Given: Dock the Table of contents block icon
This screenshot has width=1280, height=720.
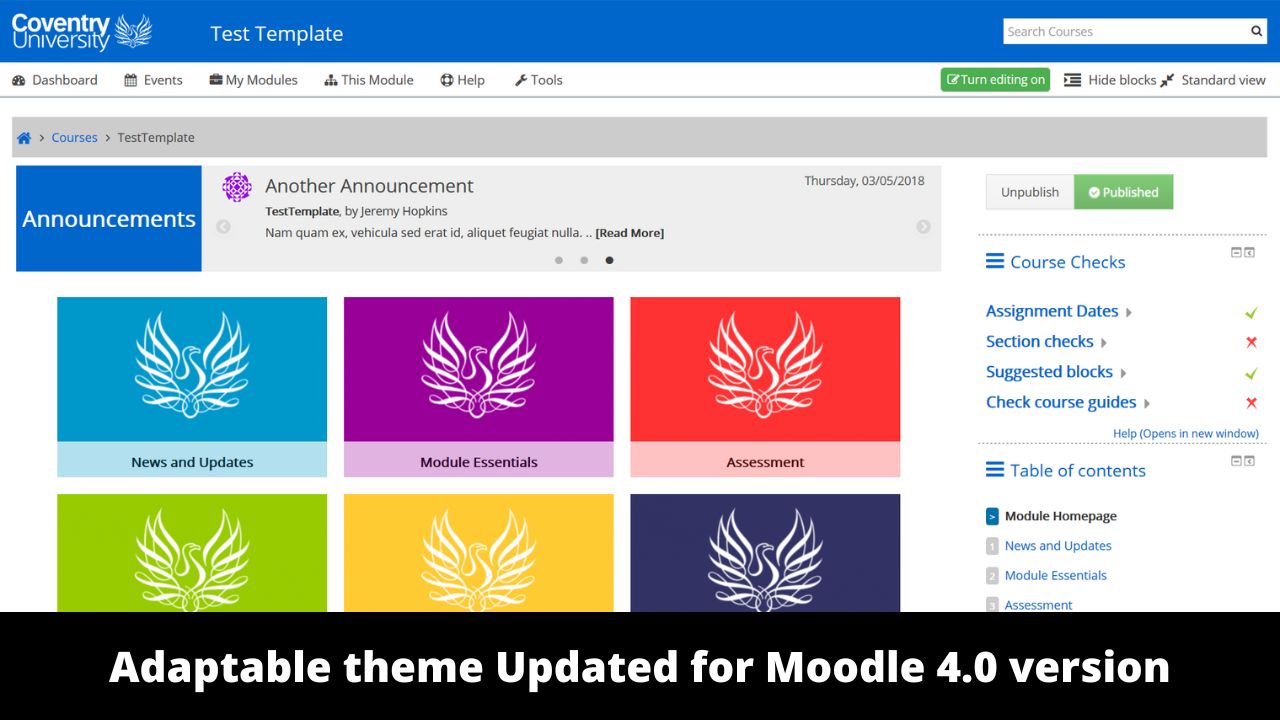Looking at the screenshot, I should tap(1249, 461).
